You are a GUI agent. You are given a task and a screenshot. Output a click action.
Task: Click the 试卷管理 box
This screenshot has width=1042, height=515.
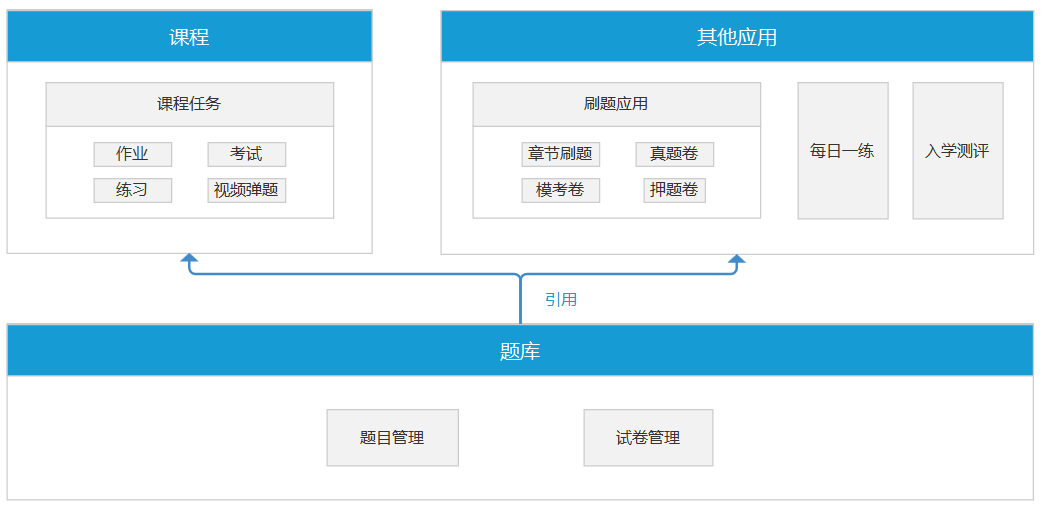point(649,438)
